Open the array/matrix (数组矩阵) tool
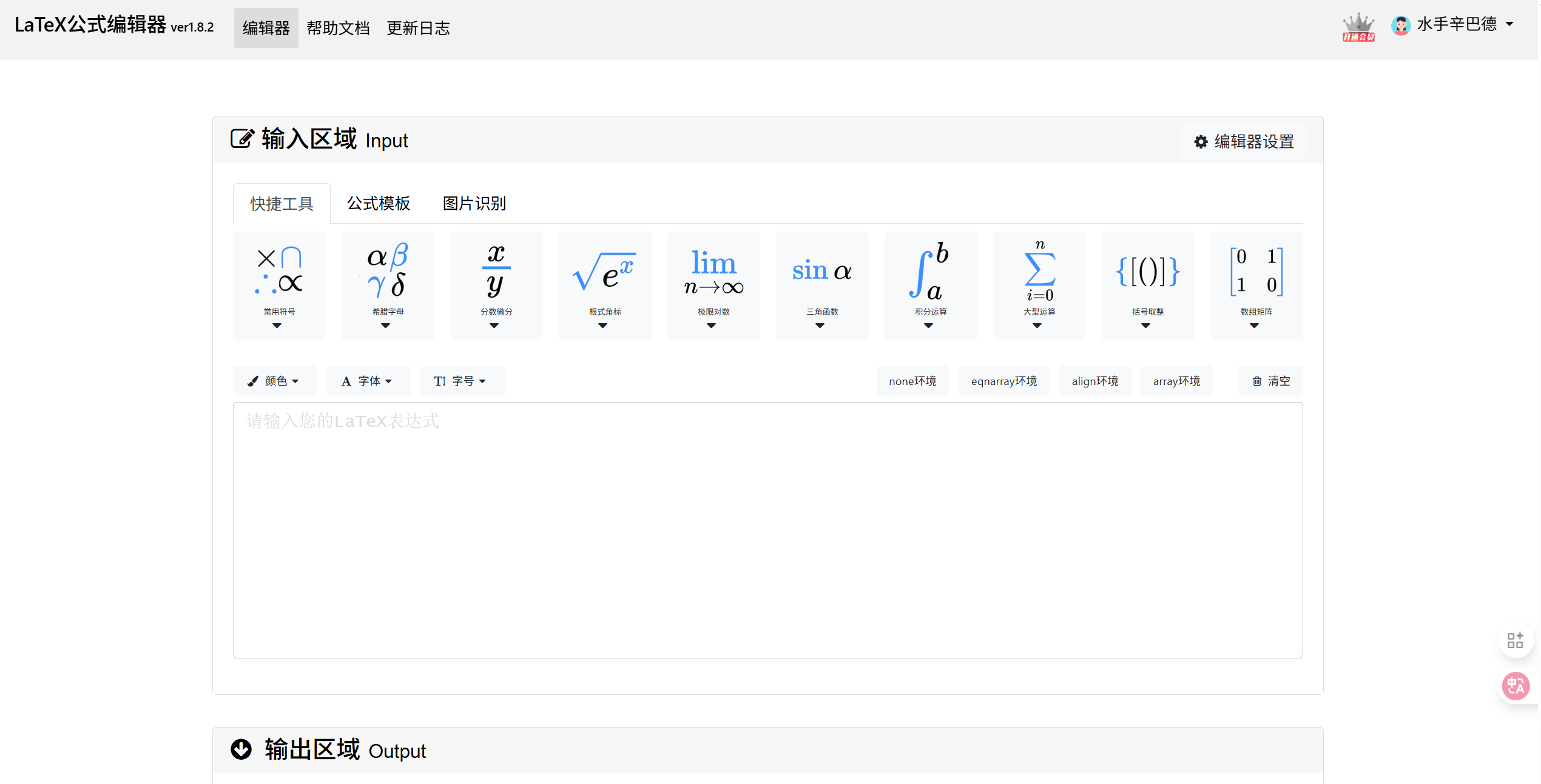1541x784 pixels. [1256, 285]
